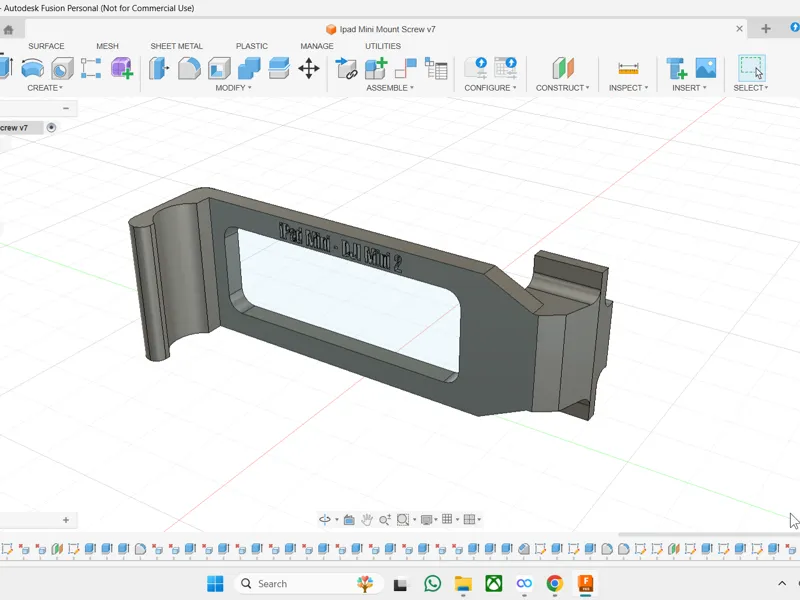Click the Insert Canvas image icon
This screenshot has height=600, width=800.
706,68
